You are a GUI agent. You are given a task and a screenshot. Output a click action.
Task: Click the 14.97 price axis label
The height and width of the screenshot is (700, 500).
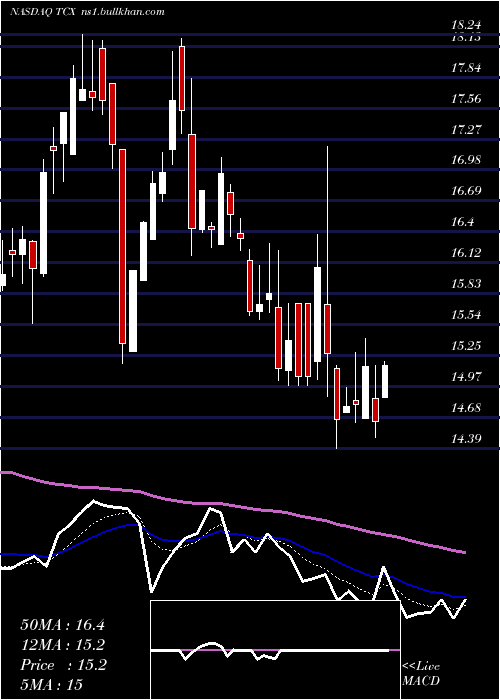click(466, 377)
